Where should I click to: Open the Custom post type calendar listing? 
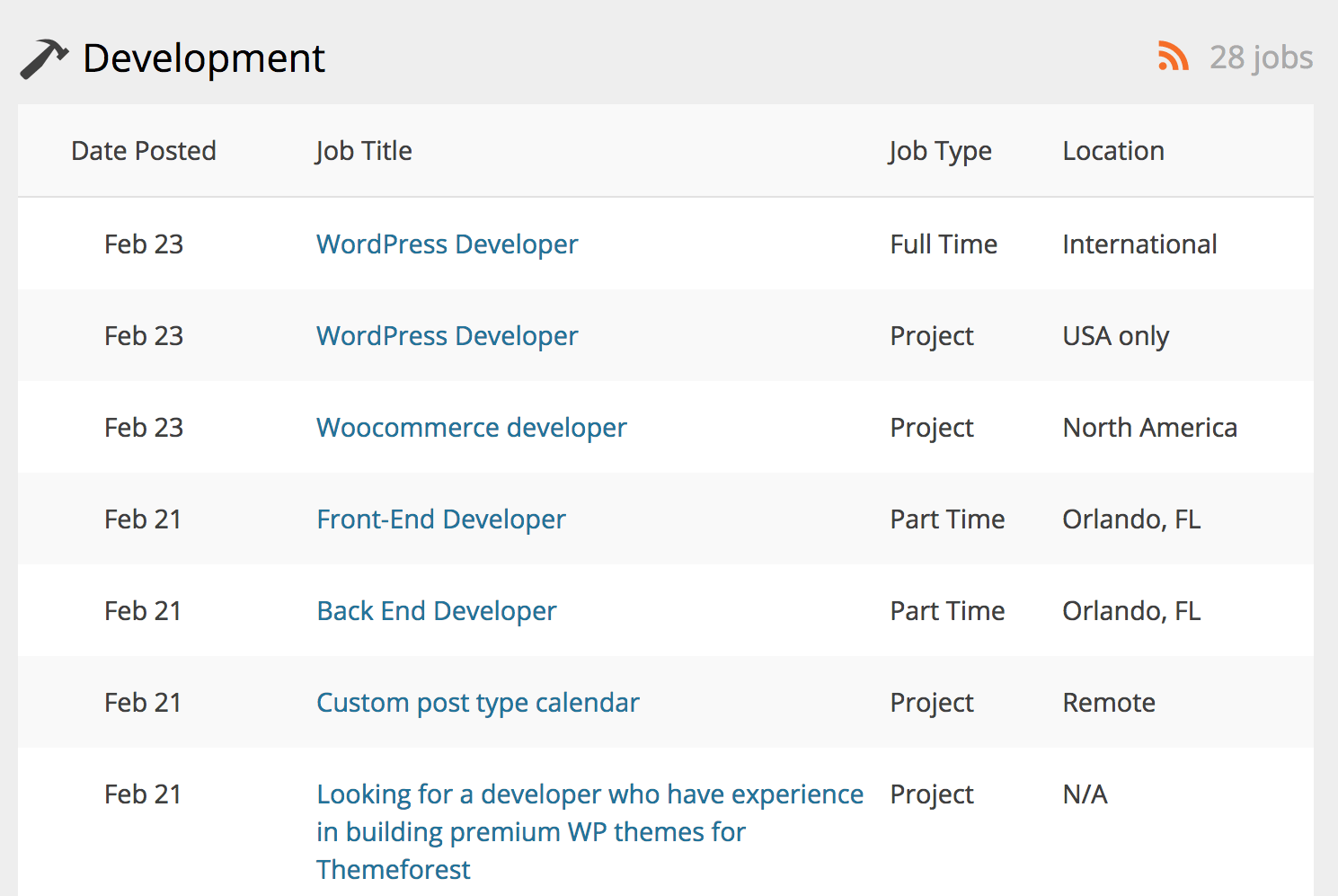point(477,703)
